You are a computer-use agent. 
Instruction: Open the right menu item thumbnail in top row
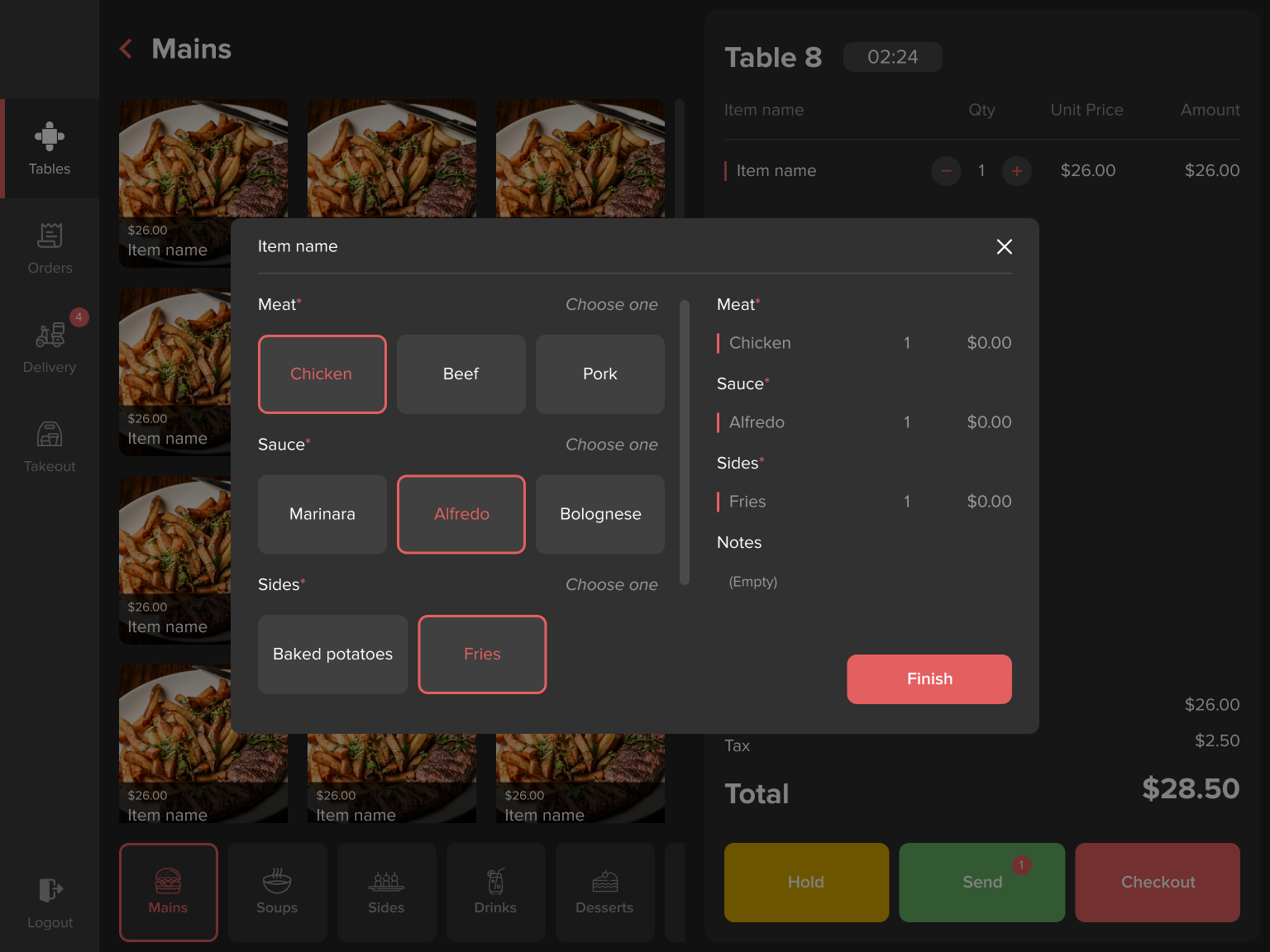[580, 159]
